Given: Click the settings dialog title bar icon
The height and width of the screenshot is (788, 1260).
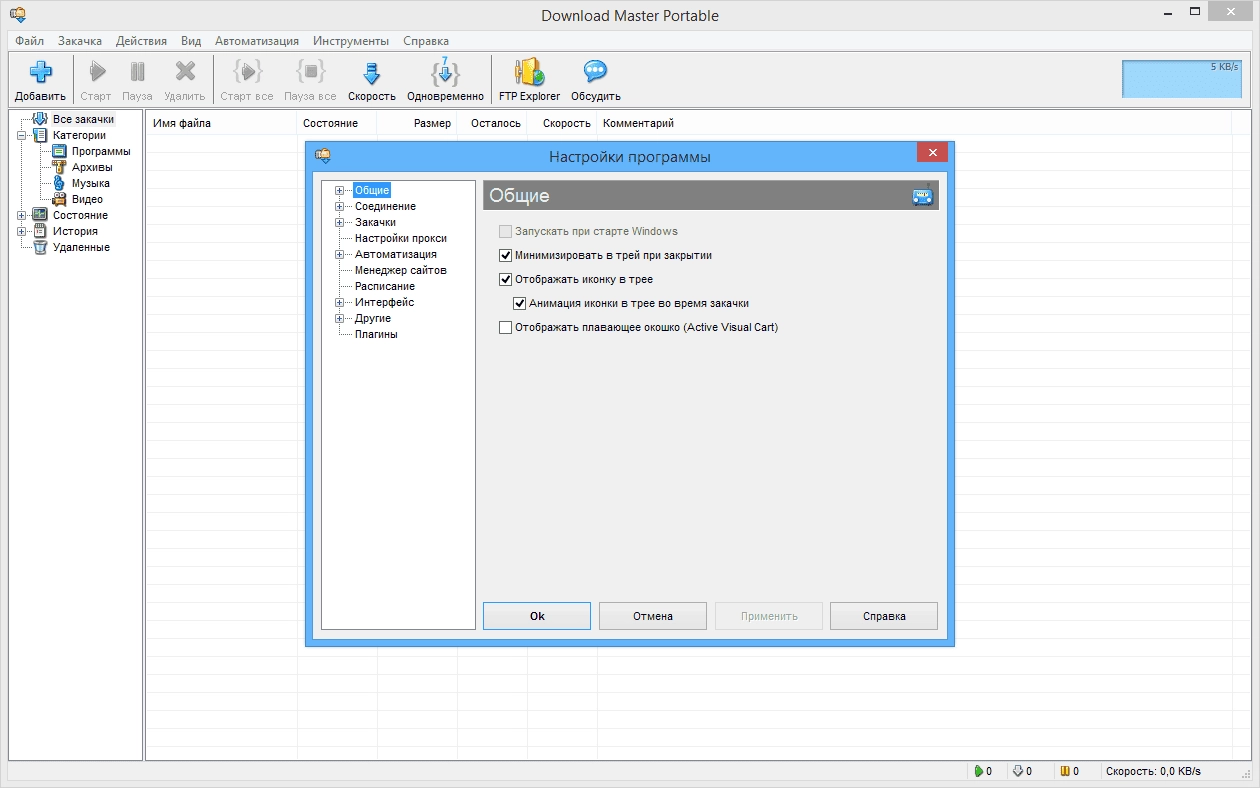Looking at the screenshot, I should pos(322,155).
